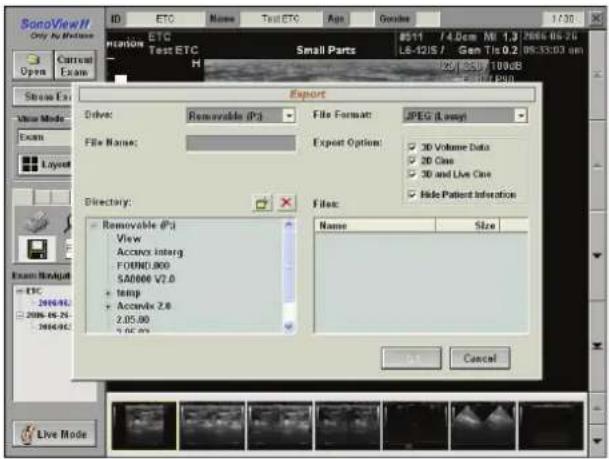Open the View Mode Exam combo box
Screen dimensions: 609x459
pos(44,137)
